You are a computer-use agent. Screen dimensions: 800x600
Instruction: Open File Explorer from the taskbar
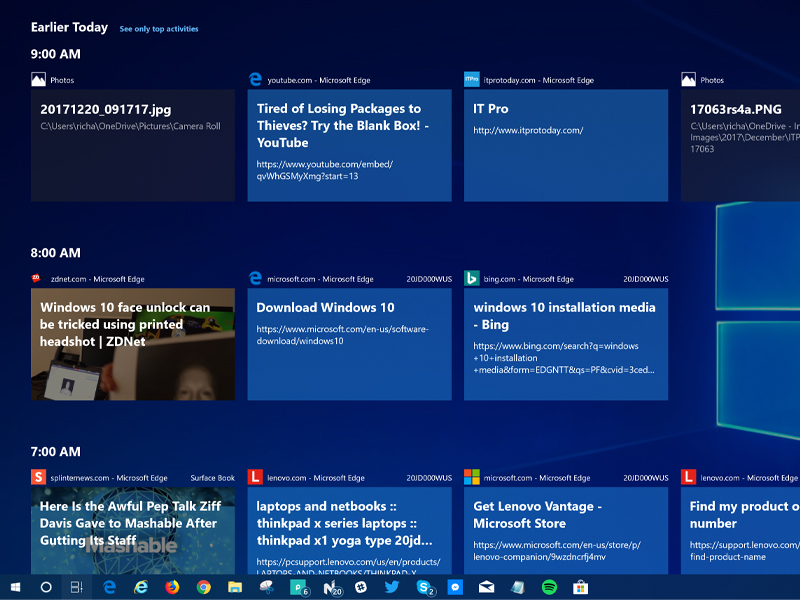(234, 587)
